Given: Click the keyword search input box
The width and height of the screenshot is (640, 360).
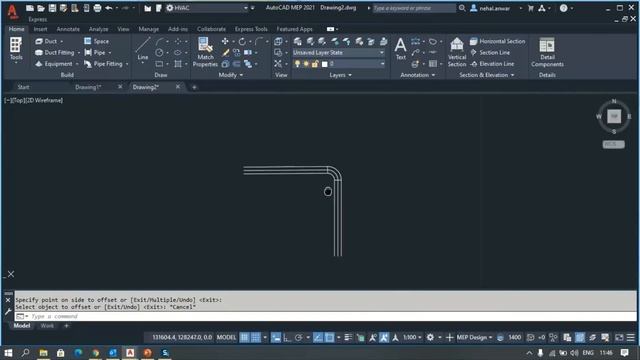Looking at the screenshot, I should [414, 8].
